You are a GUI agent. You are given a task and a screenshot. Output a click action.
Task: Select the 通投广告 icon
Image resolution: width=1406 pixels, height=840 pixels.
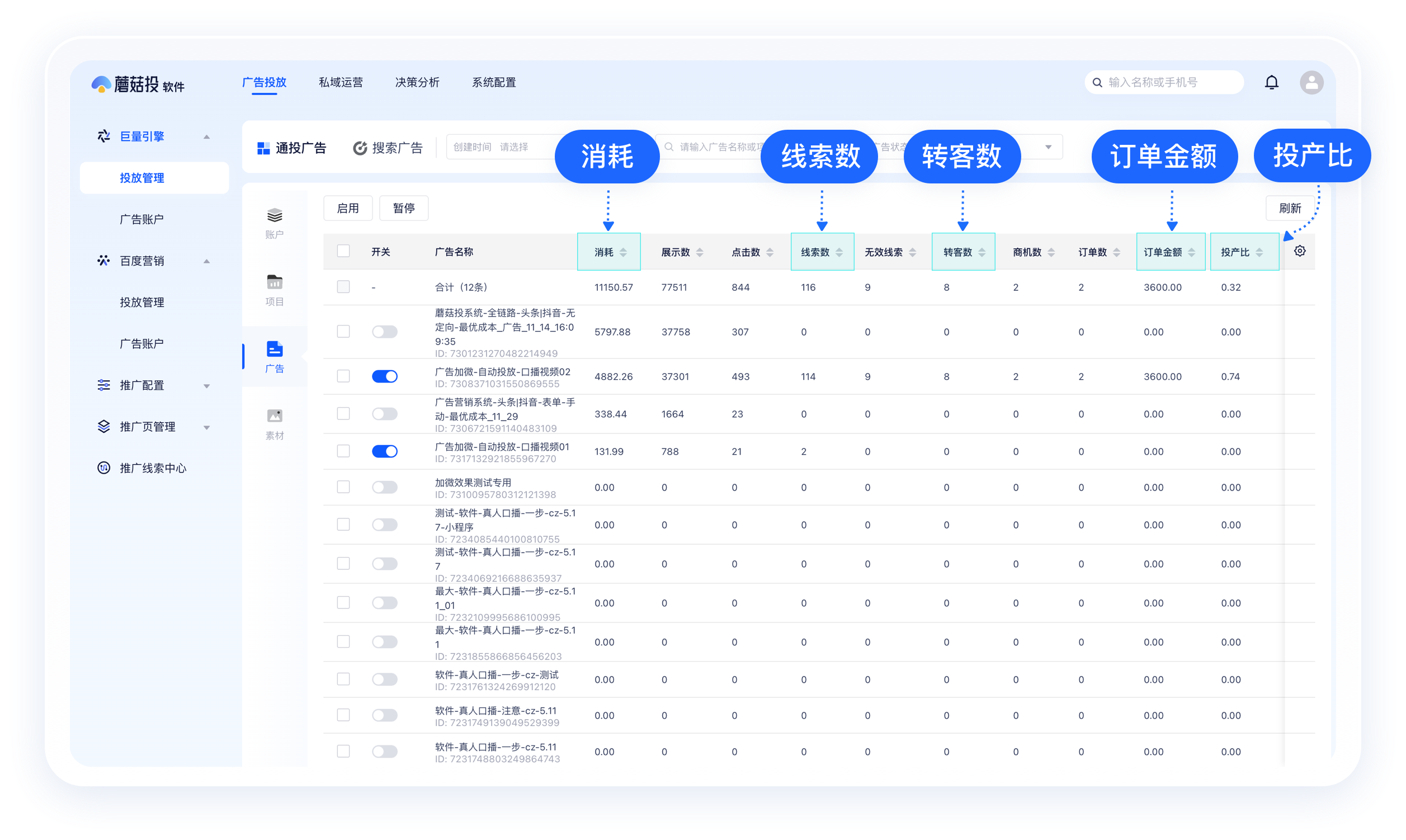coord(263,147)
